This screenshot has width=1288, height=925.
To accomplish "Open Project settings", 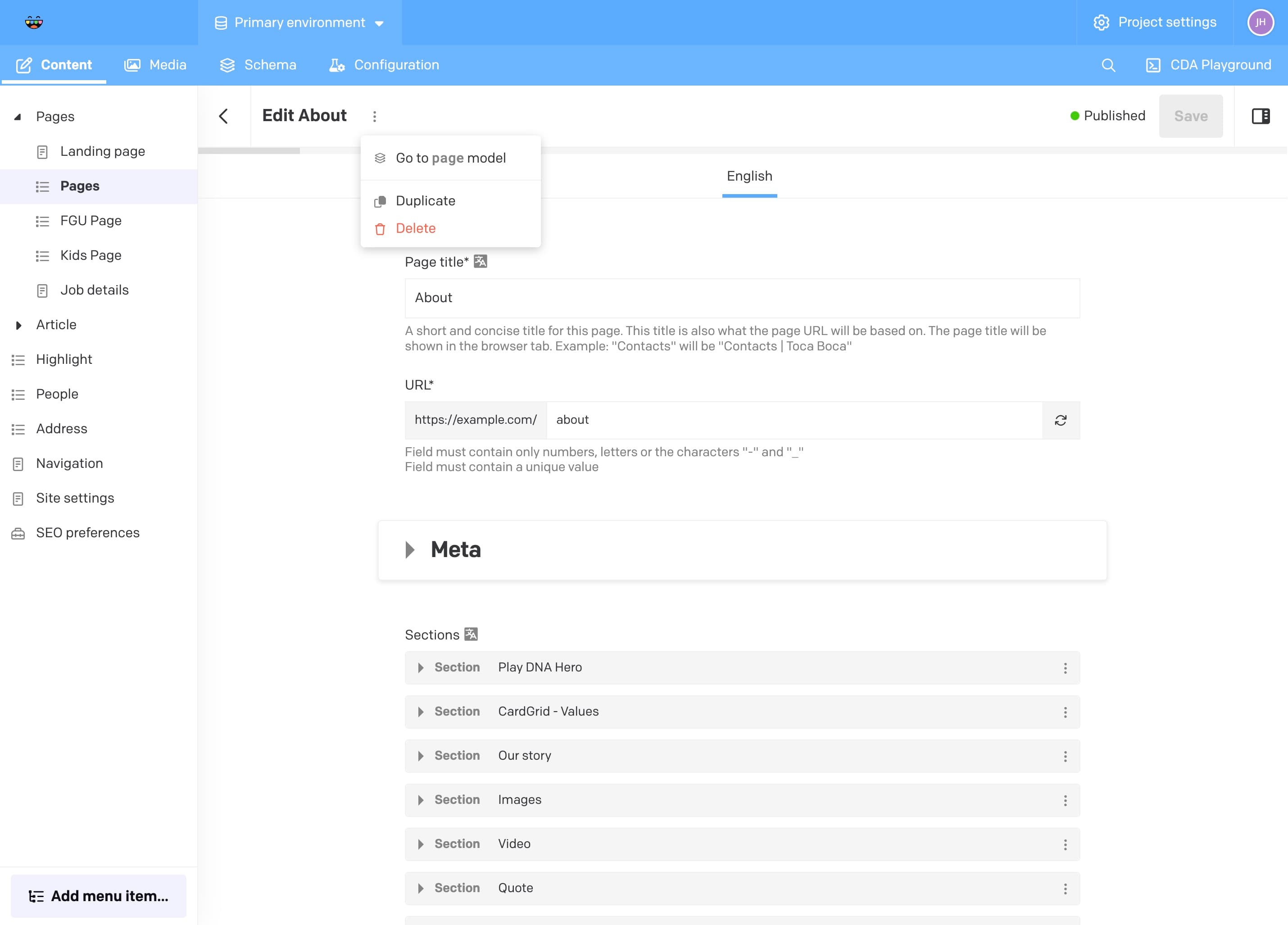I will click(x=1155, y=22).
